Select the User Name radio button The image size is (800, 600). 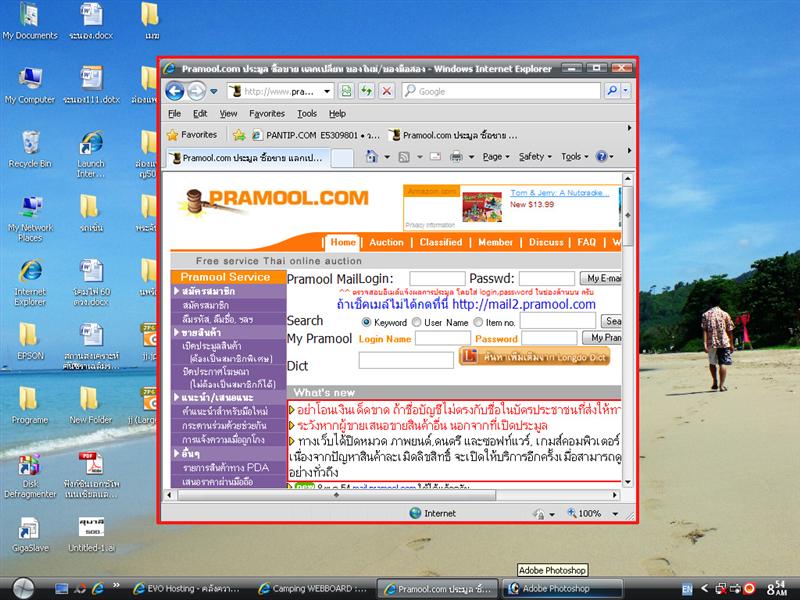coord(417,322)
